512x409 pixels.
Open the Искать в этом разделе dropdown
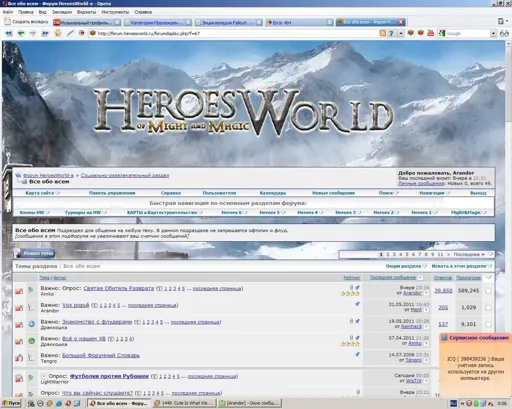click(462, 266)
